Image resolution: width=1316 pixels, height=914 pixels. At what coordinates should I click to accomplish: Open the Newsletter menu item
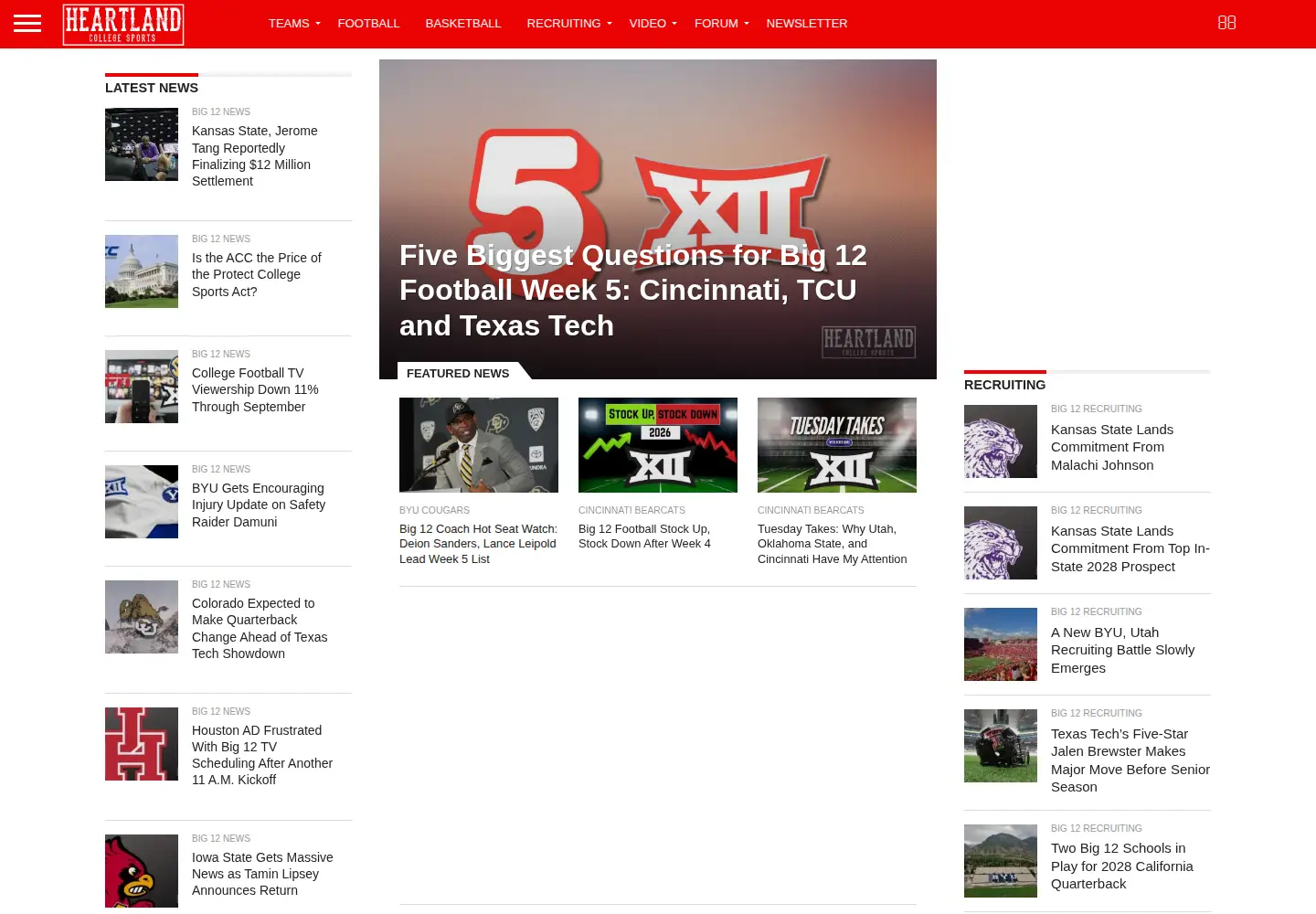[x=807, y=24]
